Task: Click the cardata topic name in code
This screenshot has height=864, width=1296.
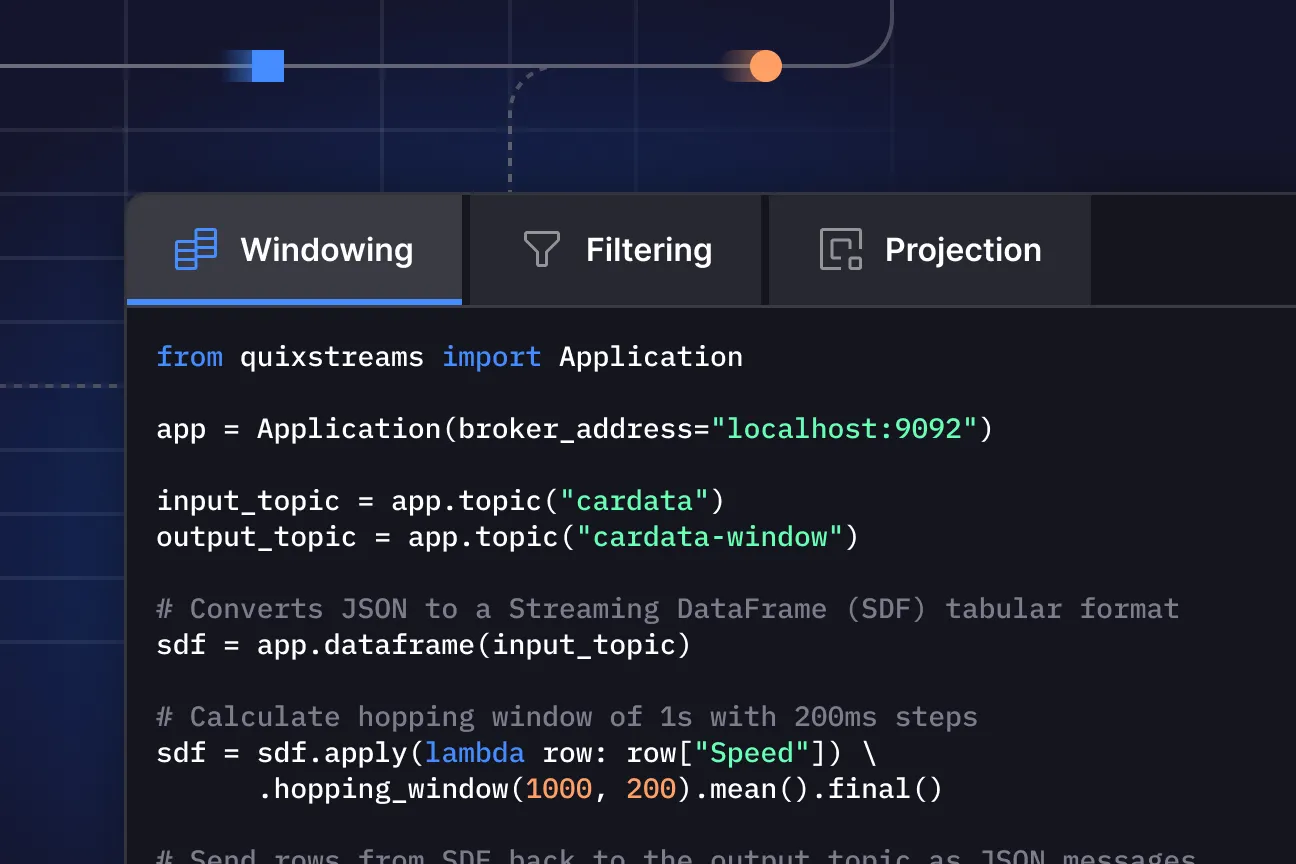Action: (x=634, y=500)
